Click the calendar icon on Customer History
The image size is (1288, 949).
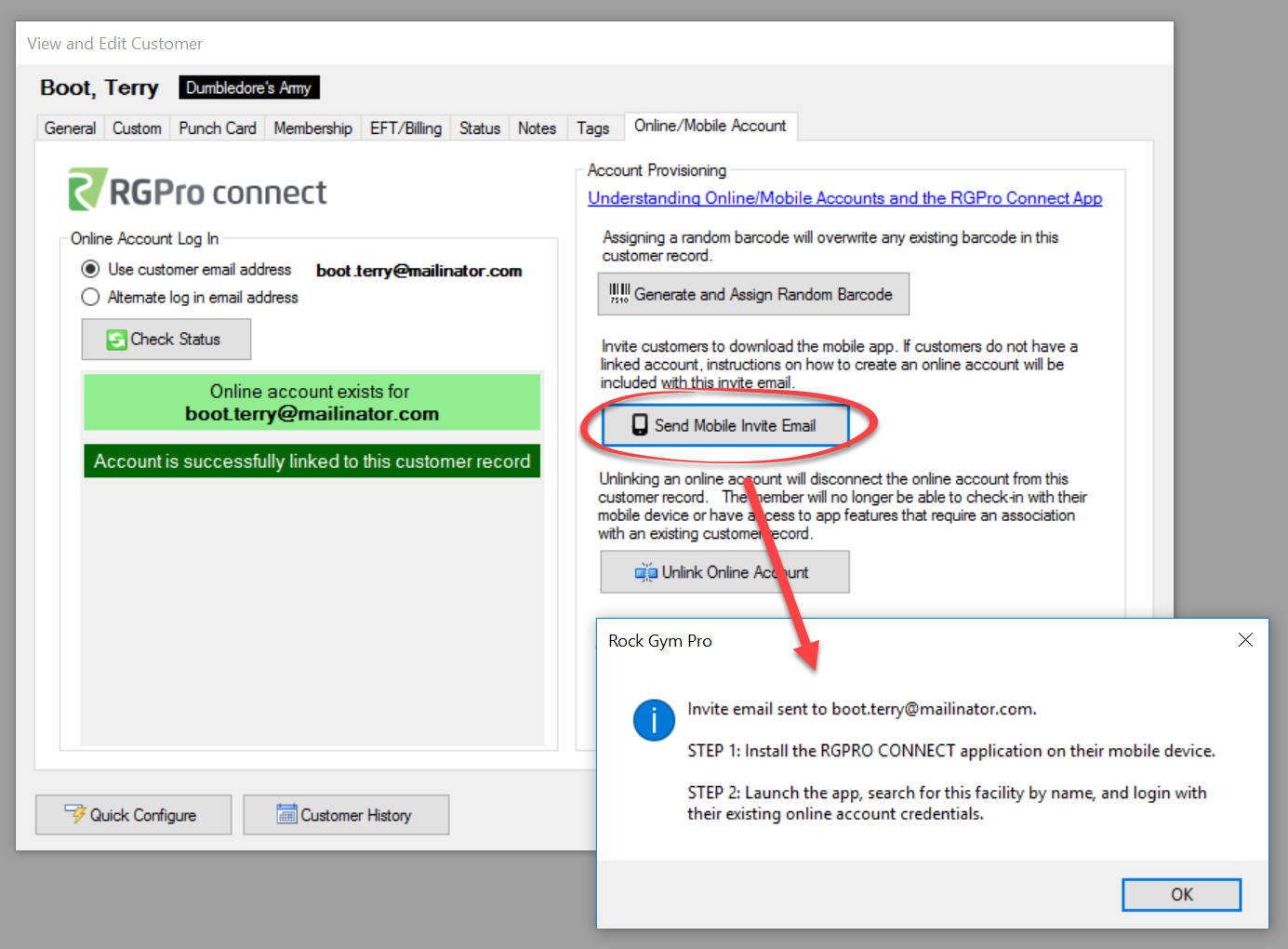click(x=286, y=814)
